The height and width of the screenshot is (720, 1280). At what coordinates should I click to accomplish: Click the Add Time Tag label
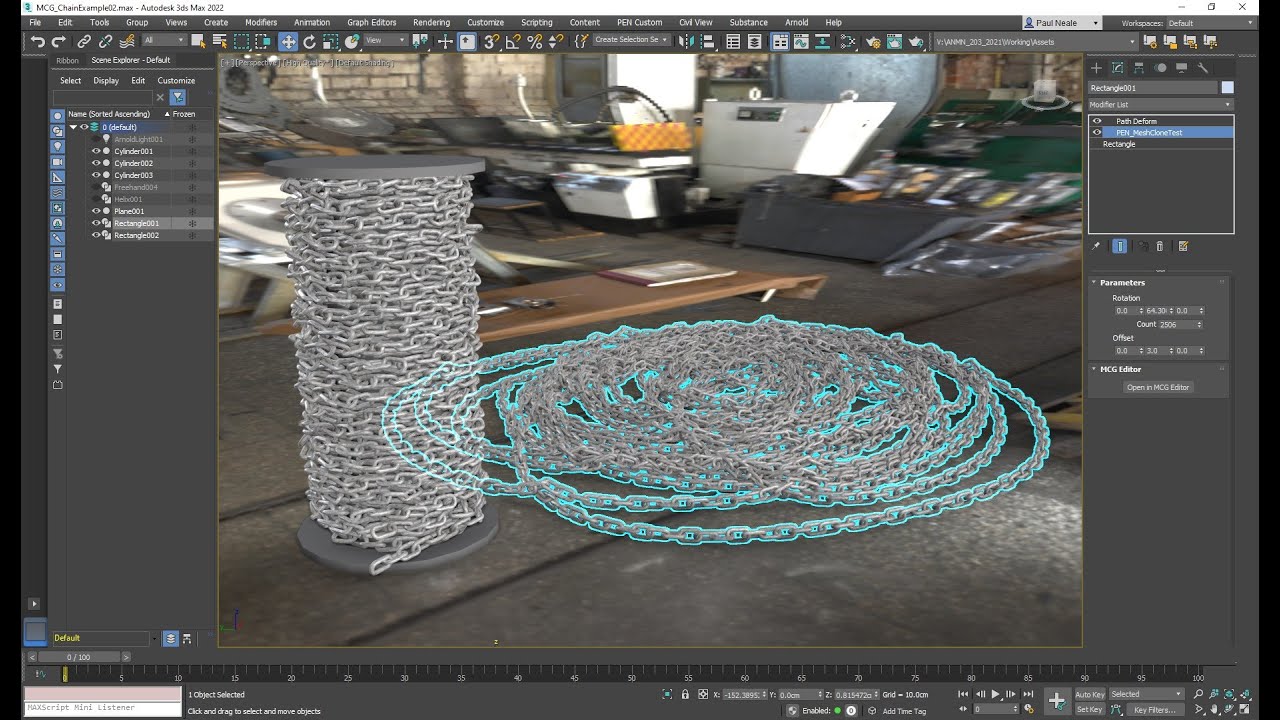(904, 711)
